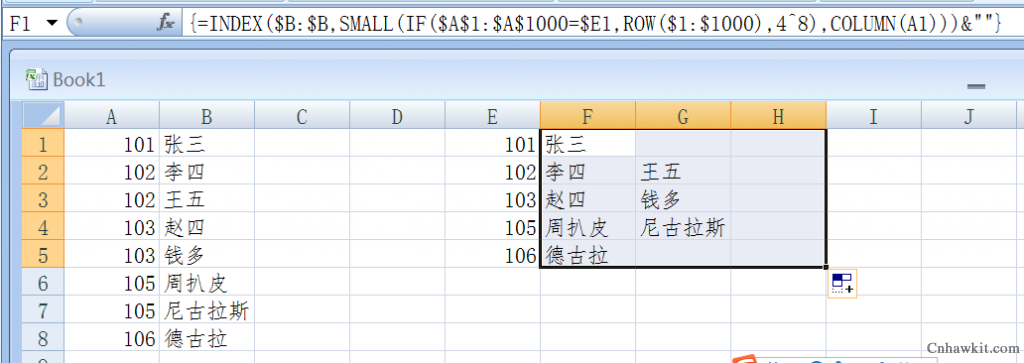The width and height of the screenshot is (1024, 363).
Task: Select cell F5 containing 德古拉
Action: [x=588, y=254]
